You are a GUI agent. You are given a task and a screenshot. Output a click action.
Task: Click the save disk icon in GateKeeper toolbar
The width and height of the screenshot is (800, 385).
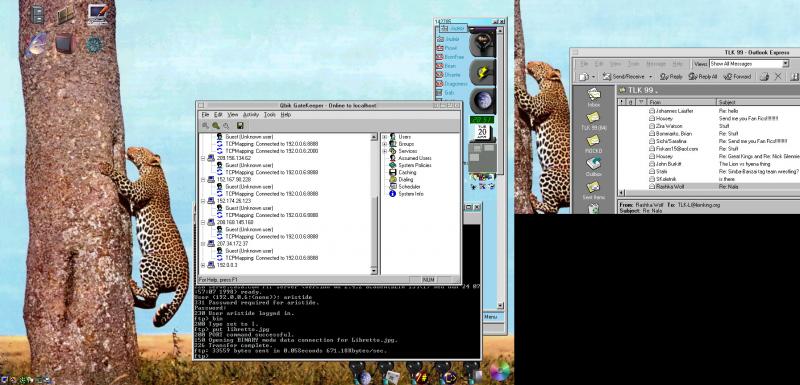tap(240, 125)
